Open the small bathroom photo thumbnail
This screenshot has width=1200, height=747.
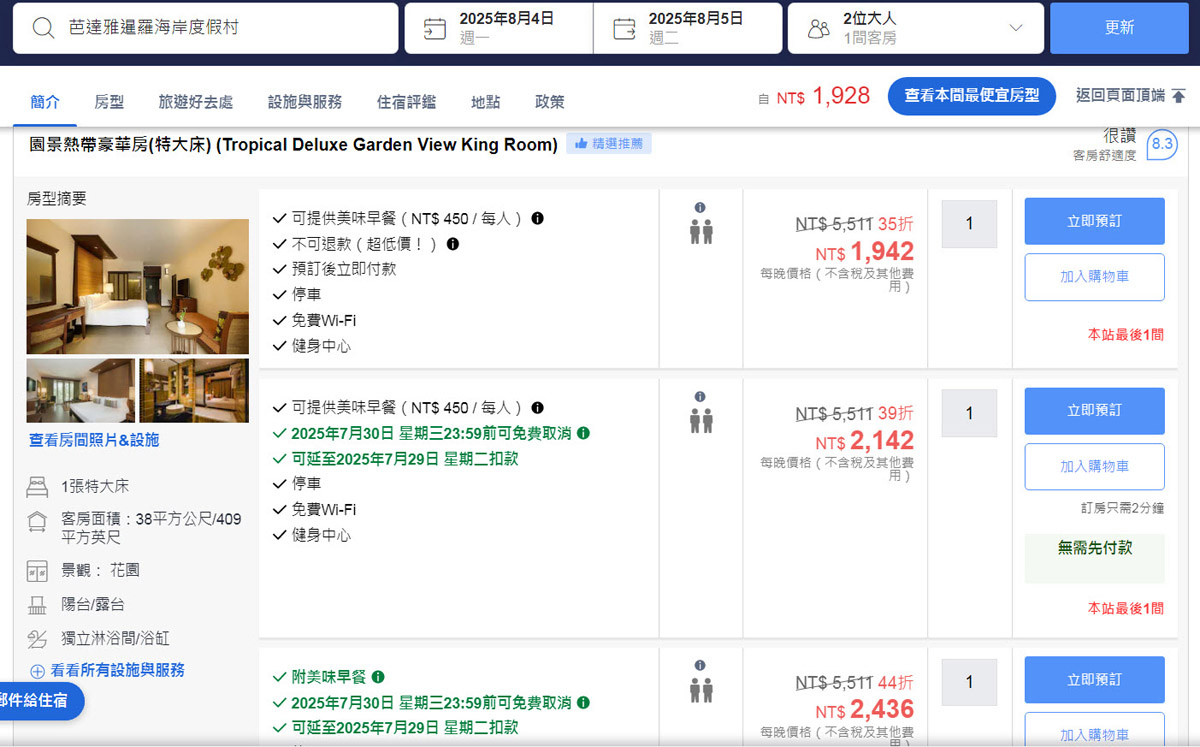(x=194, y=390)
